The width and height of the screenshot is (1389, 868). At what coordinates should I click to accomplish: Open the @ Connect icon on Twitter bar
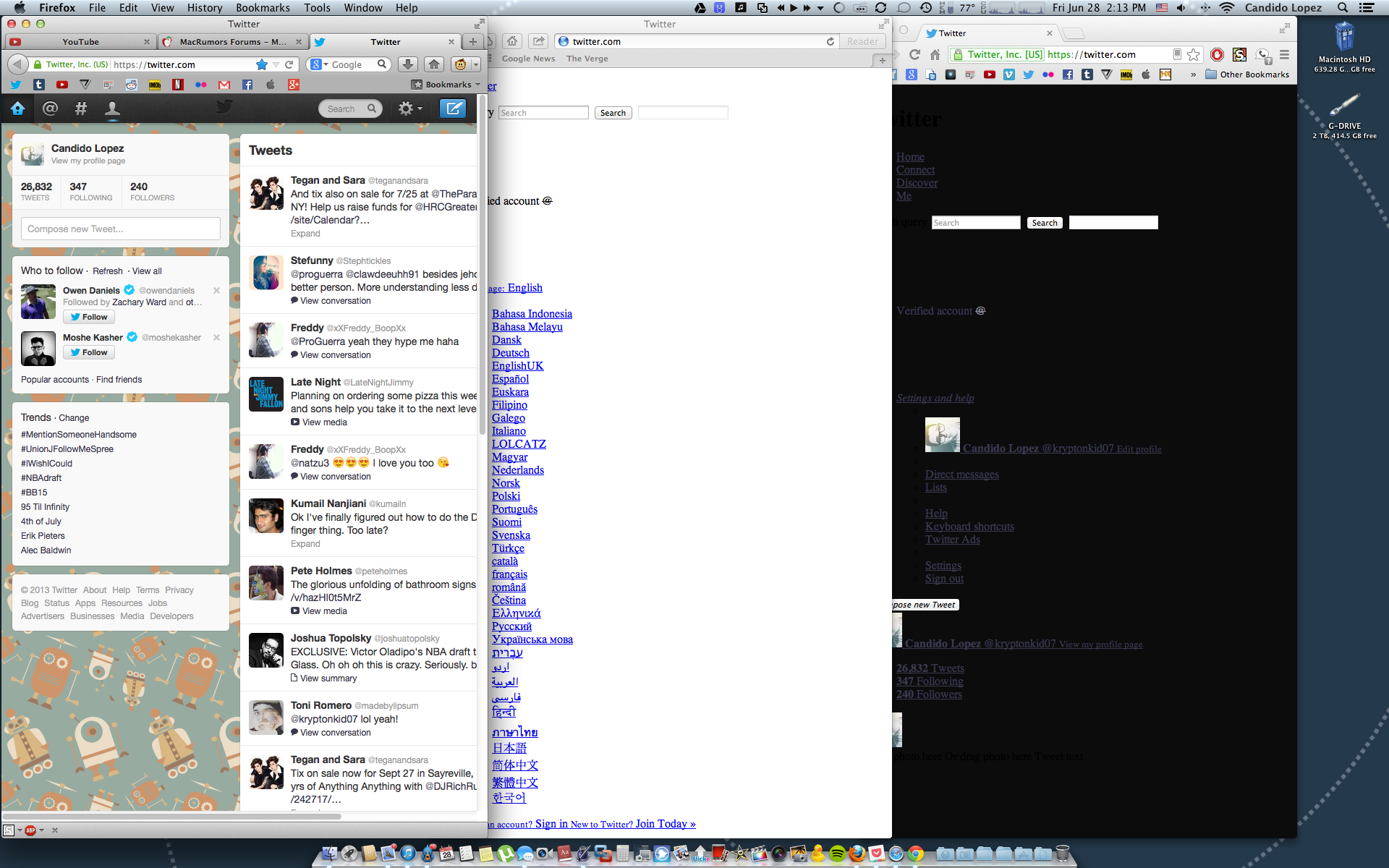pos(50,109)
